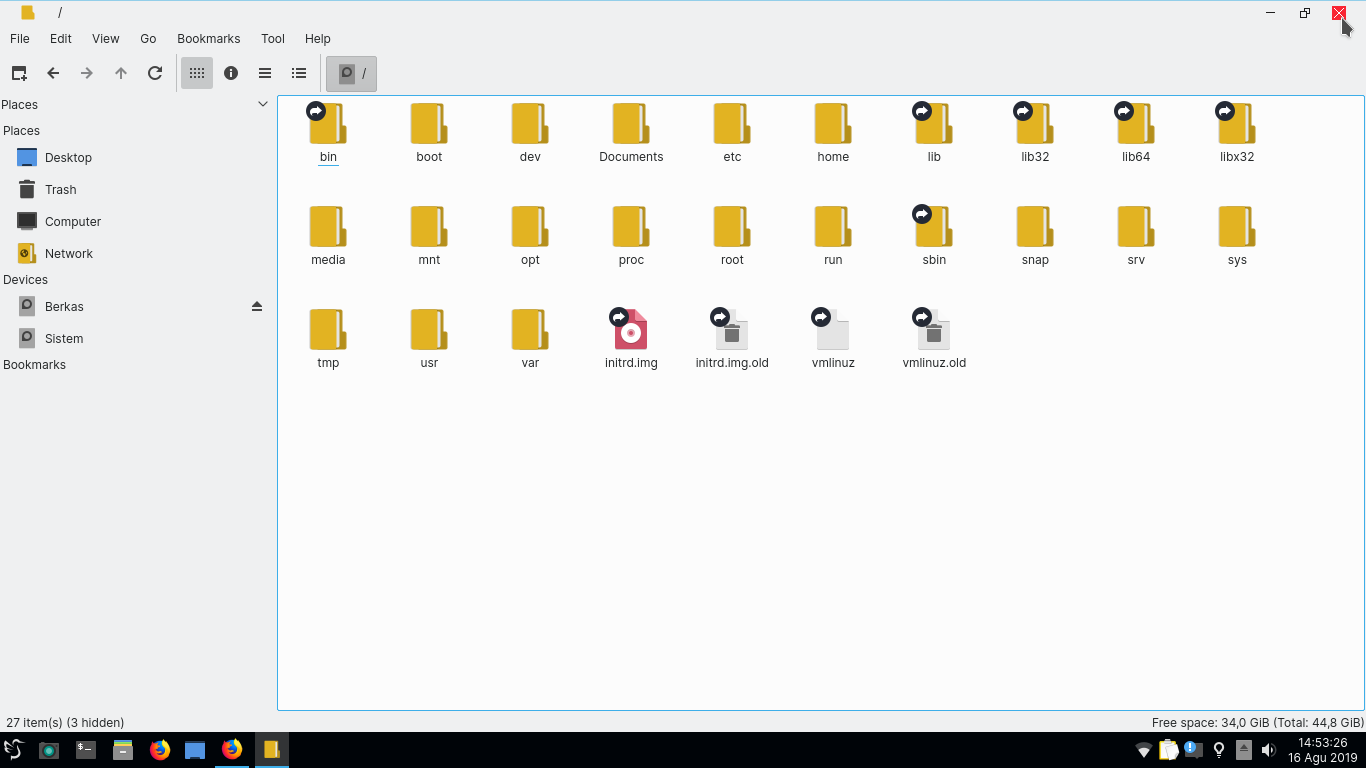Select the initrd.img.old file
This screenshot has width=1366, height=768.
(x=732, y=339)
